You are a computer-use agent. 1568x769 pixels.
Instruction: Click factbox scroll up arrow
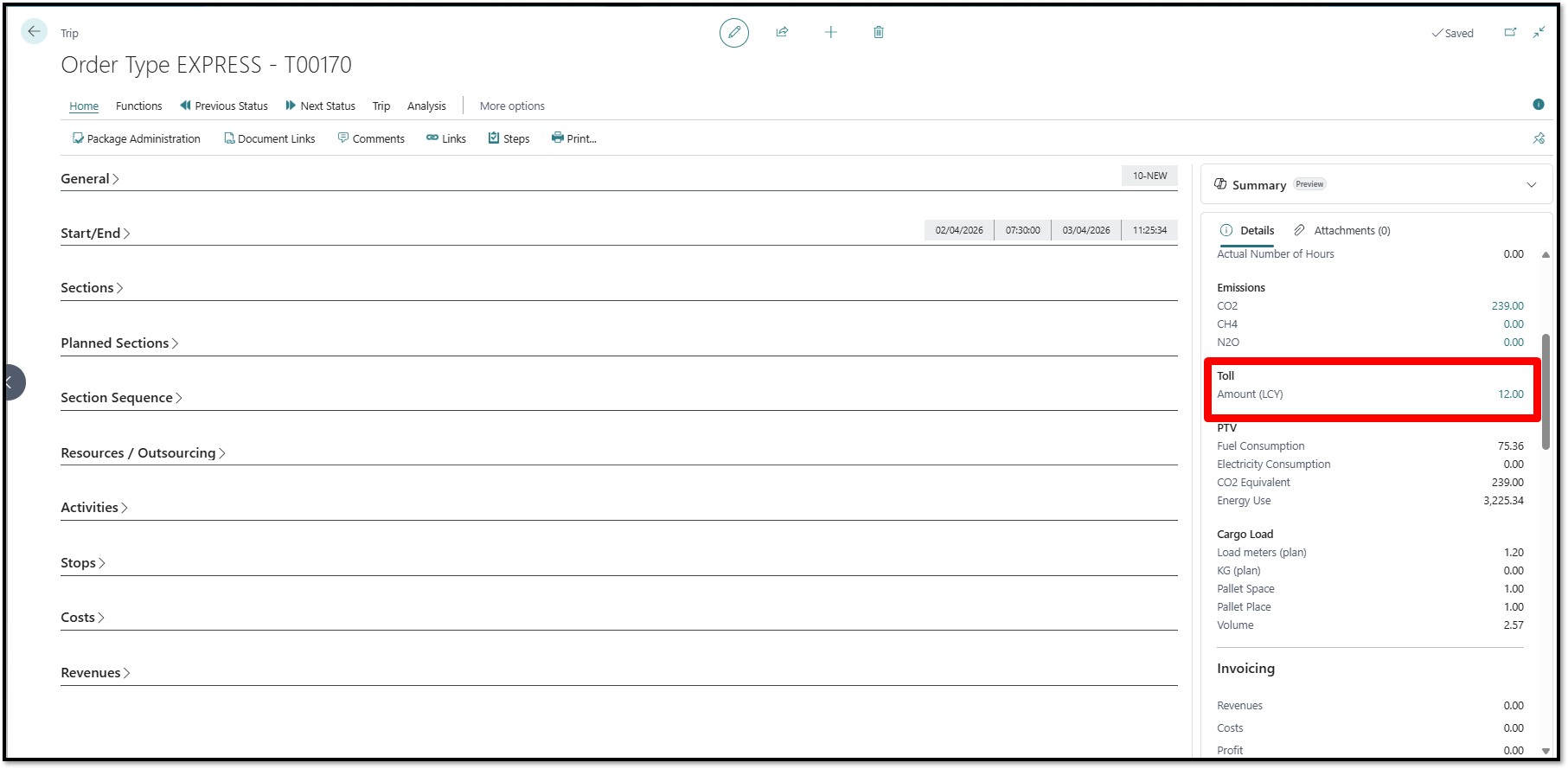click(x=1546, y=254)
